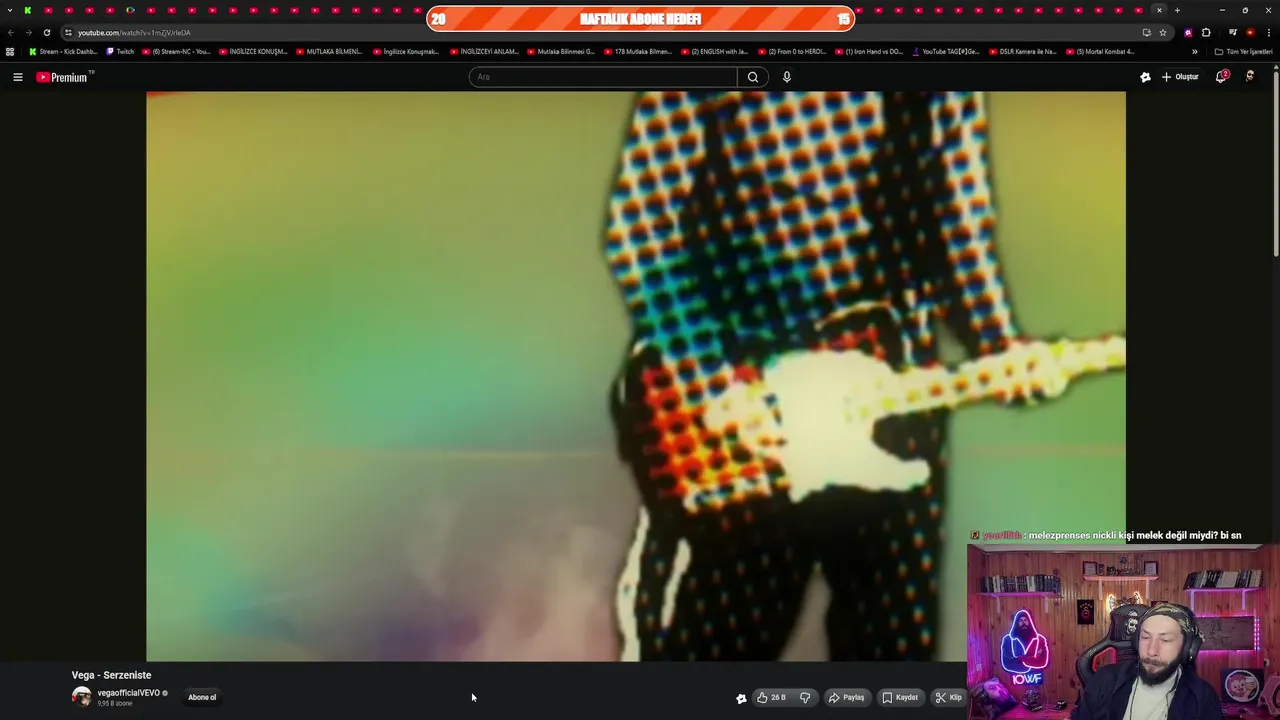Click the video title Vega - Serzeniste
The height and width of the screenshot is (720, 1280).
[111, 675]
